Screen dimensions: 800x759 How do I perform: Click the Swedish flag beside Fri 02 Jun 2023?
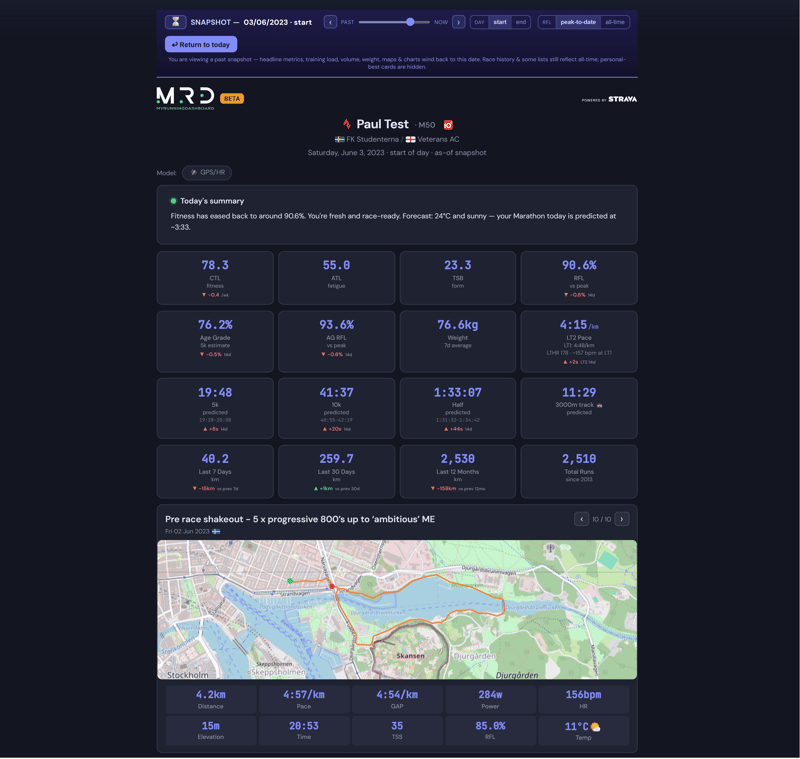click(x=216, y=532)
